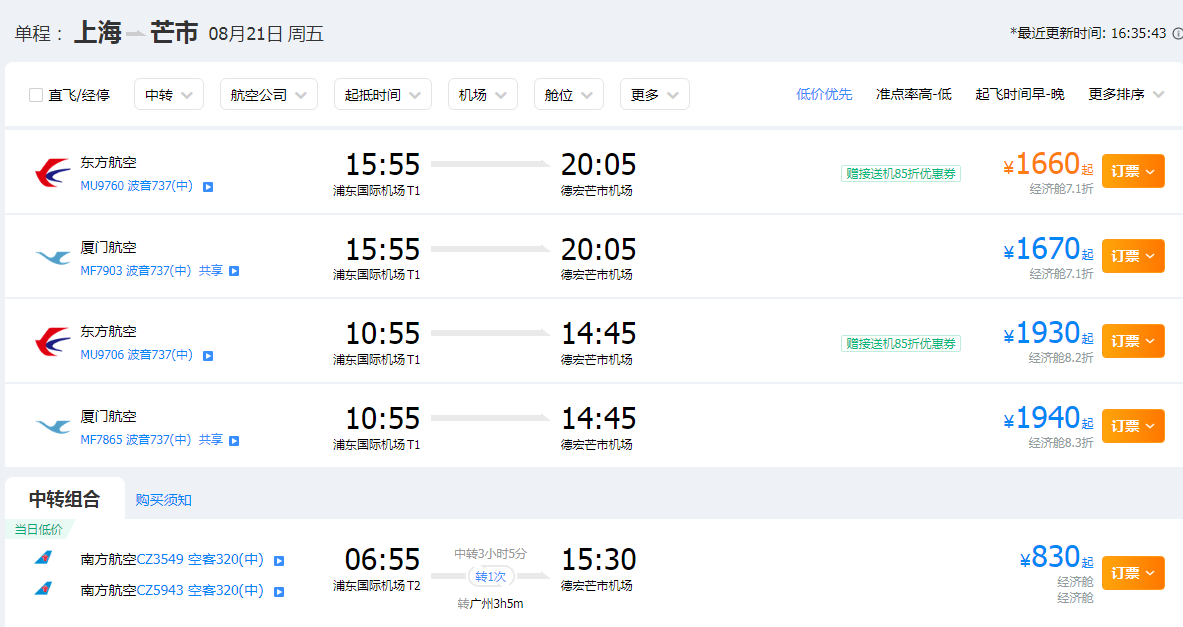This screenshot has height=627, width=1183.
Task: Expand the 舱位 cabin class dropdown
Action: (568, 94)
